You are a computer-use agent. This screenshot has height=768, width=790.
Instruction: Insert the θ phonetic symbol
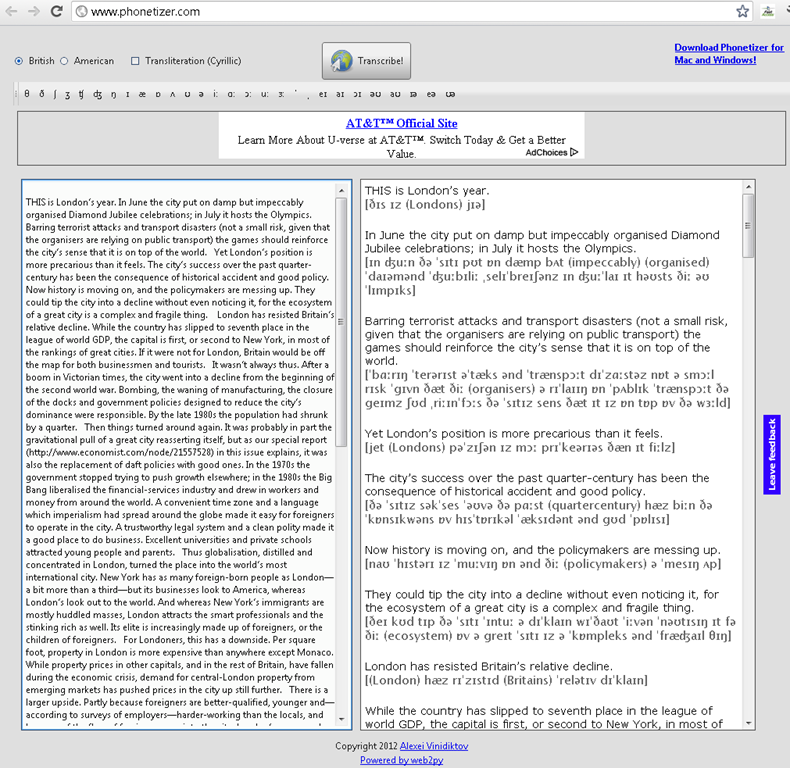tap(27, 95)
